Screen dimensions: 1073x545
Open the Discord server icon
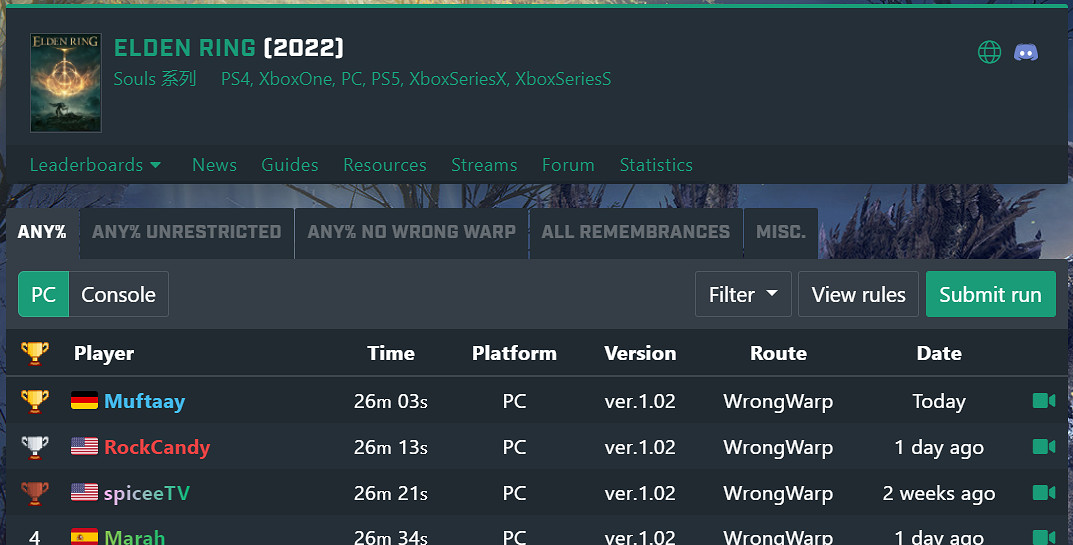[x=1026, y=52]
